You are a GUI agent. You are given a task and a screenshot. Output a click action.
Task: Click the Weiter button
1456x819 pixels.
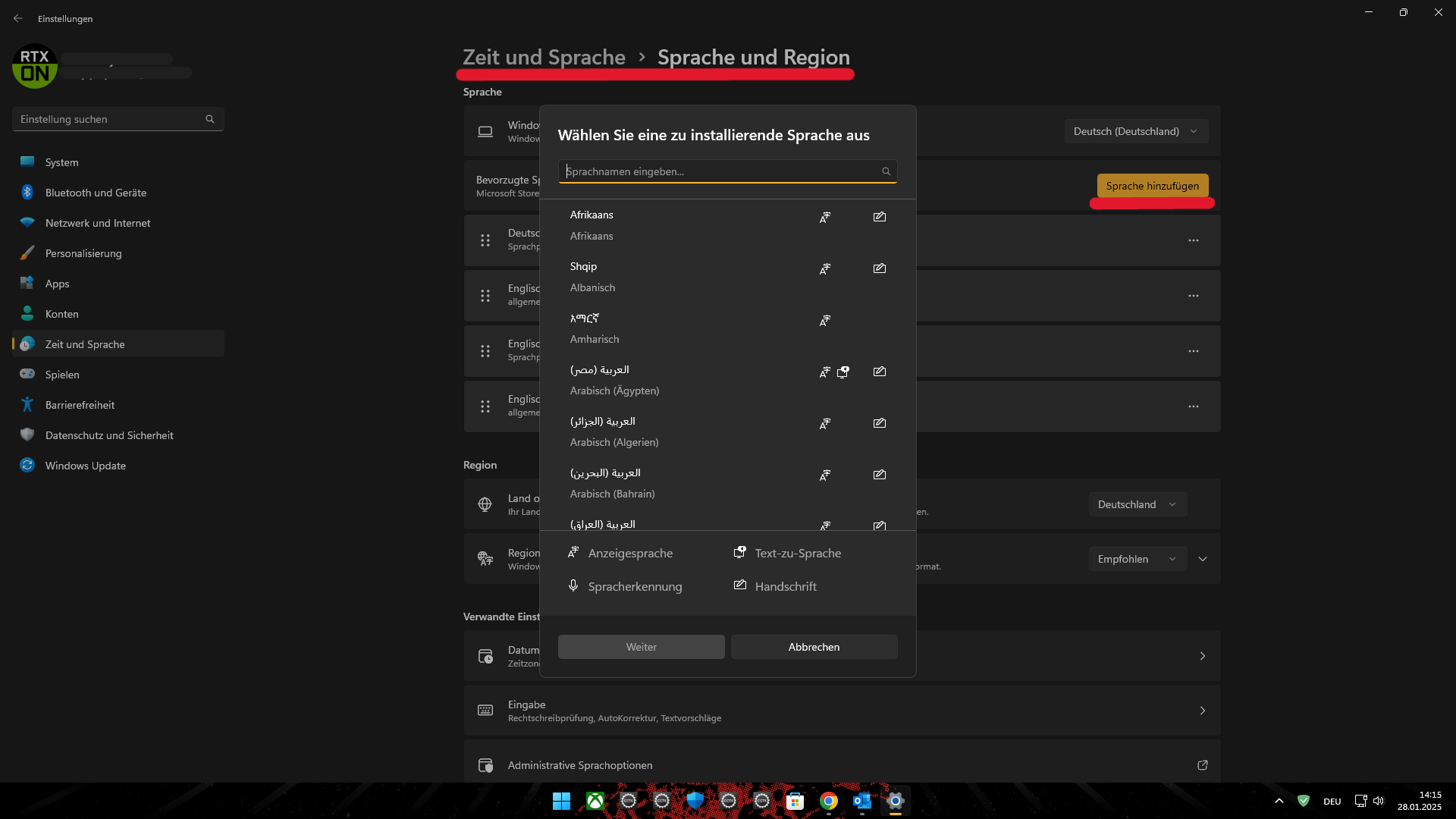click(x=642, y=647)
